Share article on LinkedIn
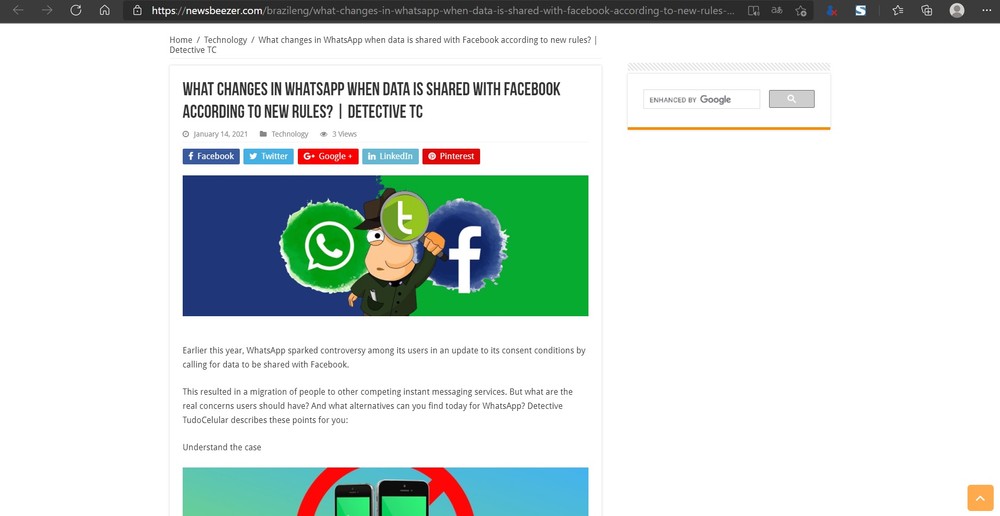 (x=390, y=156)
